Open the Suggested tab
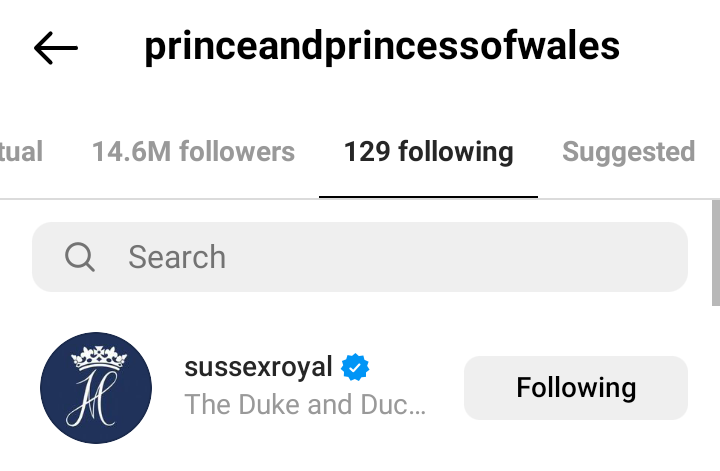Image resolution: width=720 pixels, height=471 pixels. pos(628,152)
